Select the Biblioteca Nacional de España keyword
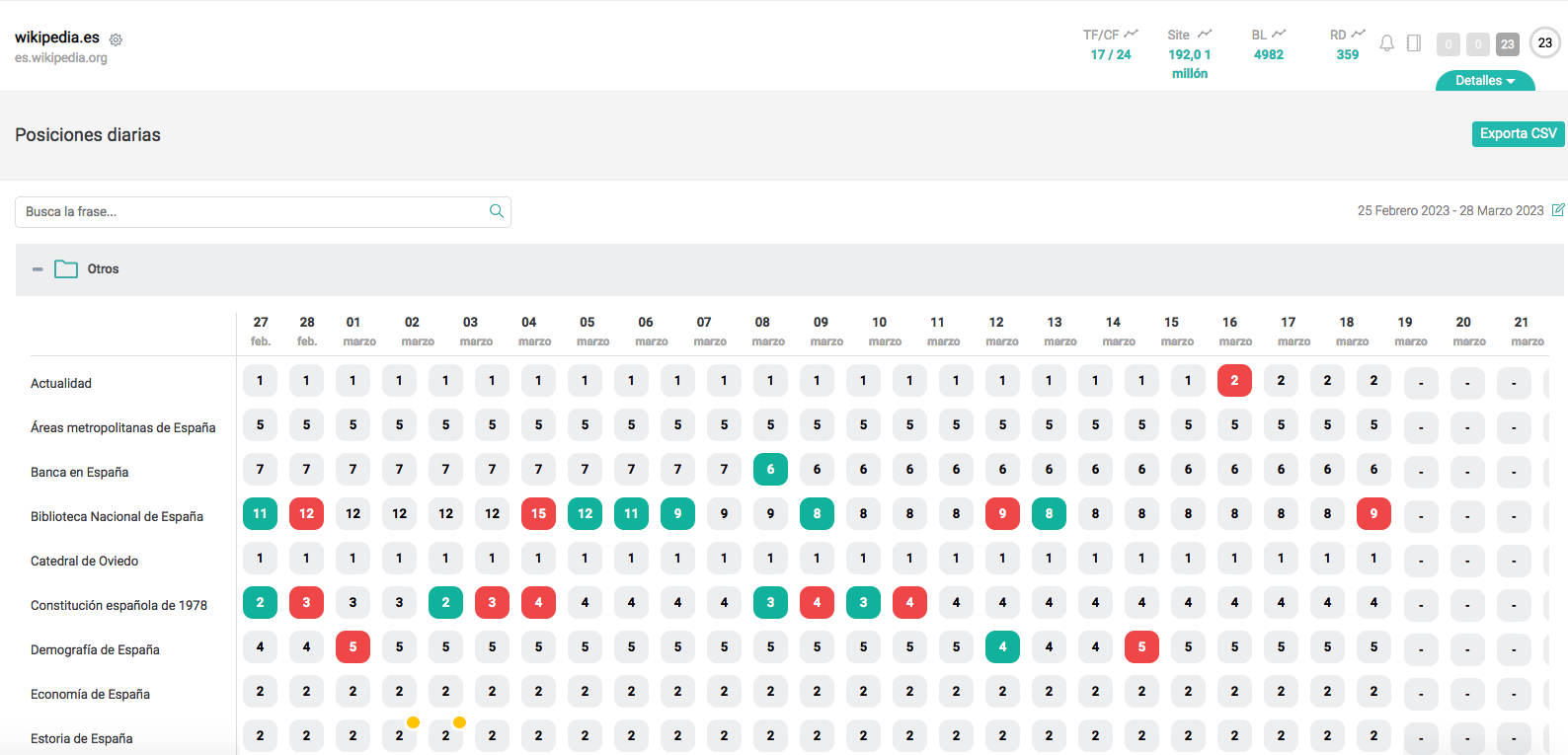Image resolution: width=1568 pixels, height=755 pixels. click(118, 516)
